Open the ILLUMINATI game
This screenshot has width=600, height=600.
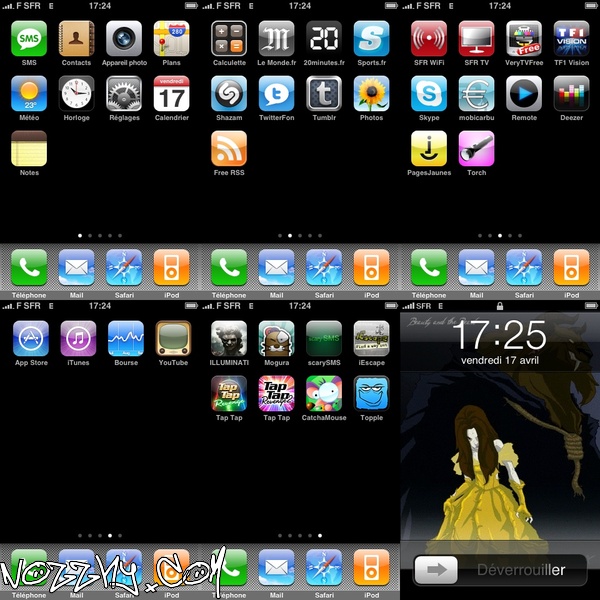229,339
